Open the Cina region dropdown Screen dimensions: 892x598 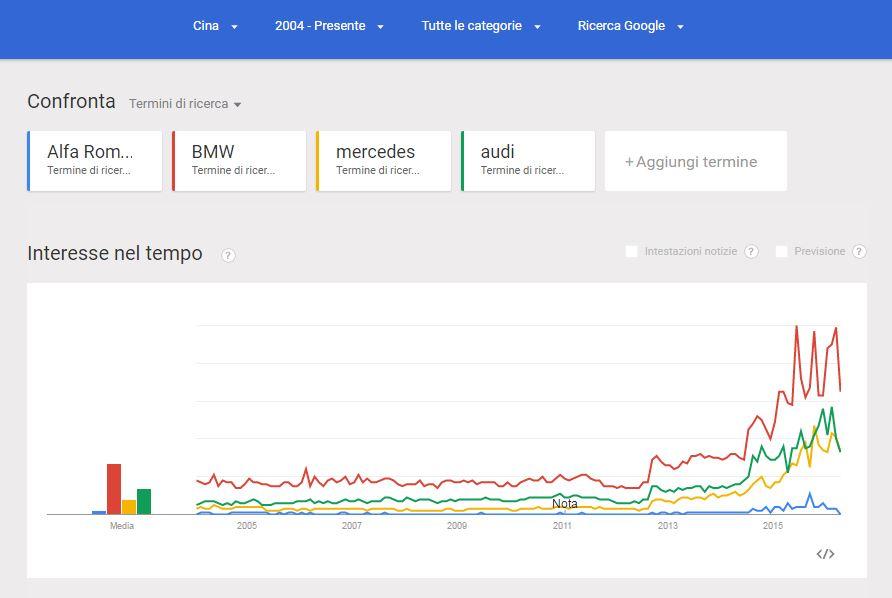click(215, 26)
